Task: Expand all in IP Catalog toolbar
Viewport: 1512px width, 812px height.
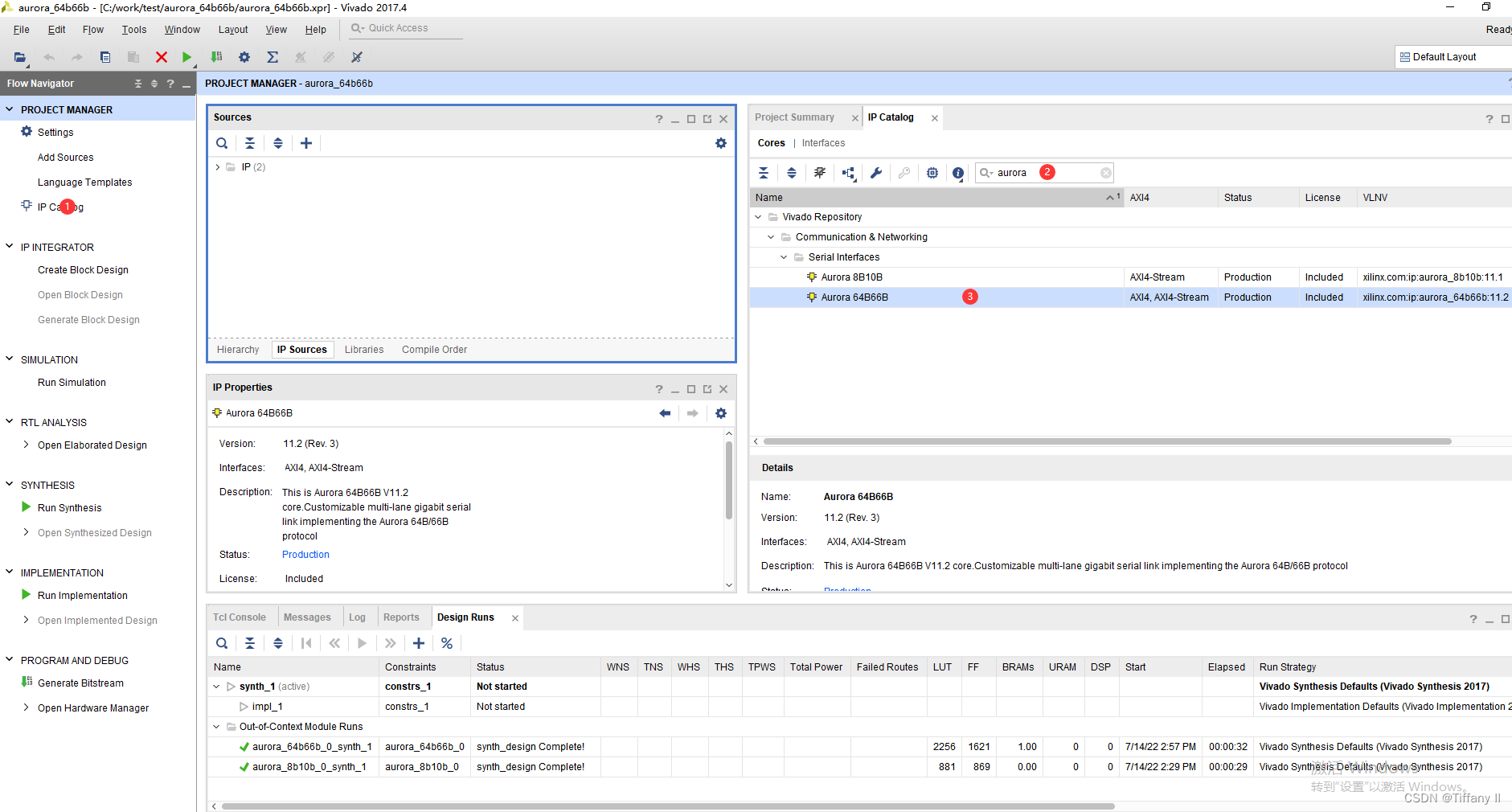Action: pyautogui.click(x=792, y=173)
